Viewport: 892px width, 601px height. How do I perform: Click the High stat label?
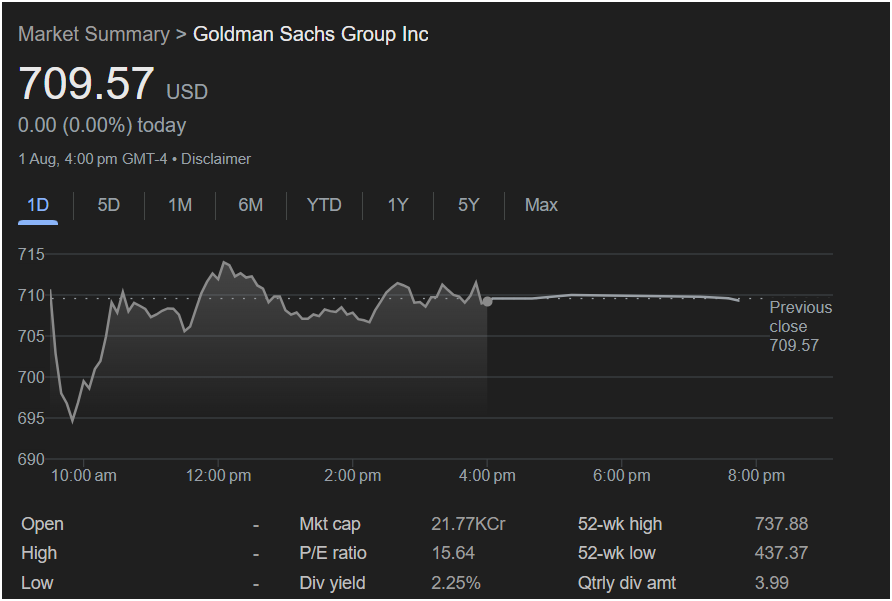pos(39,553)
